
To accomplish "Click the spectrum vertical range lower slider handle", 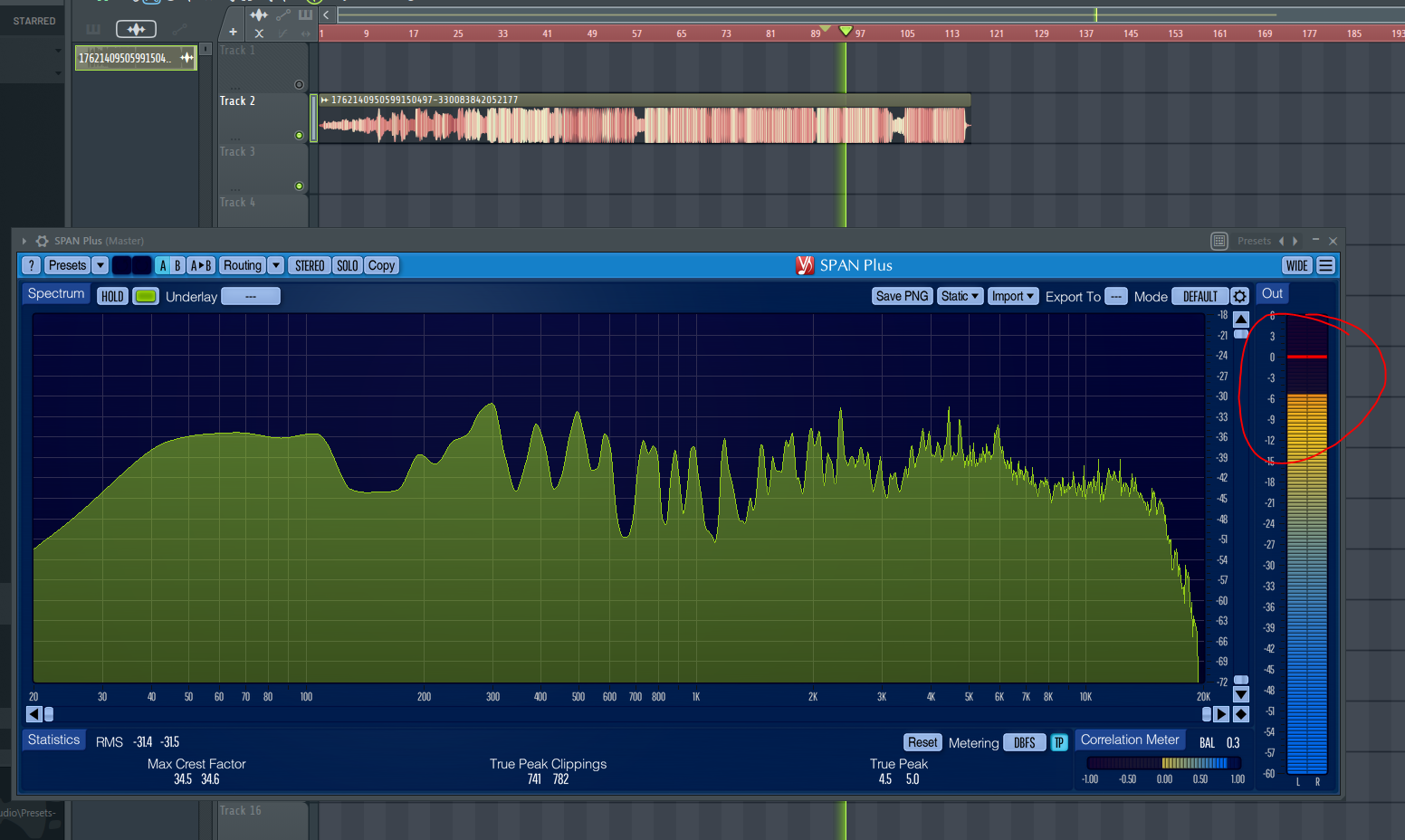I will click(1241, 680).
